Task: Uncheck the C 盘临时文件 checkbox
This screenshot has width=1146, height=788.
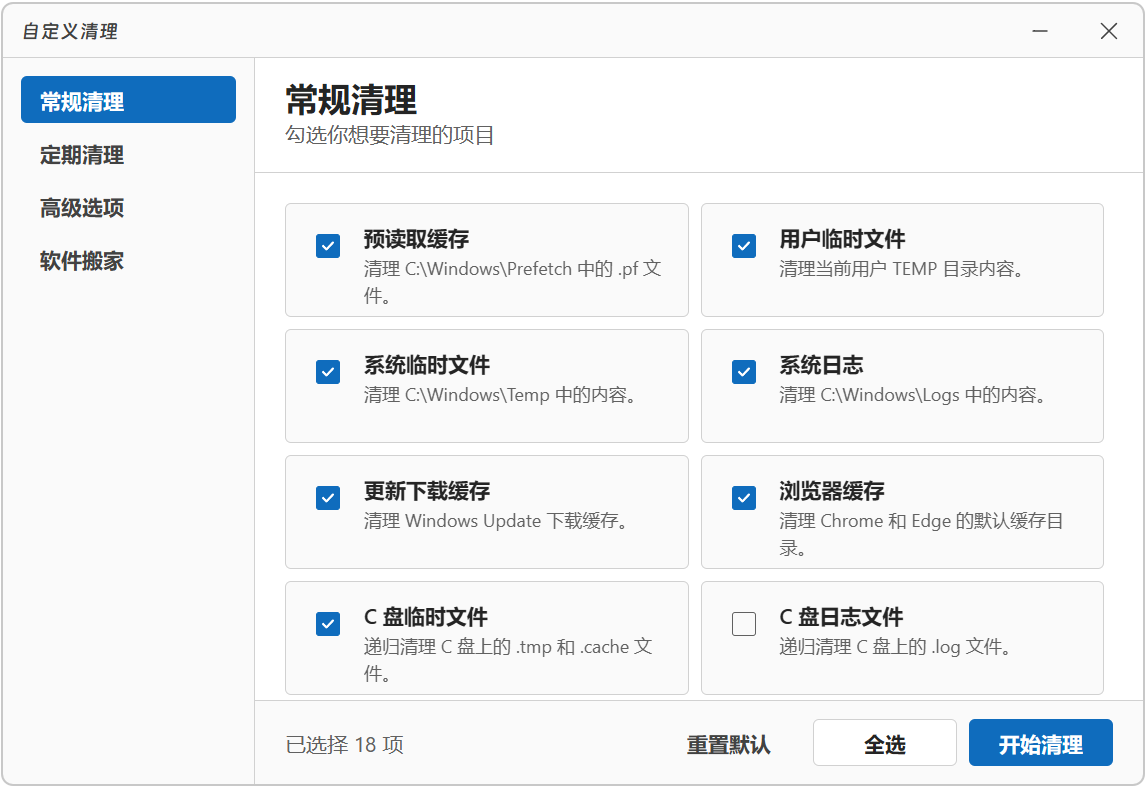Action: [x=327, y=624]
